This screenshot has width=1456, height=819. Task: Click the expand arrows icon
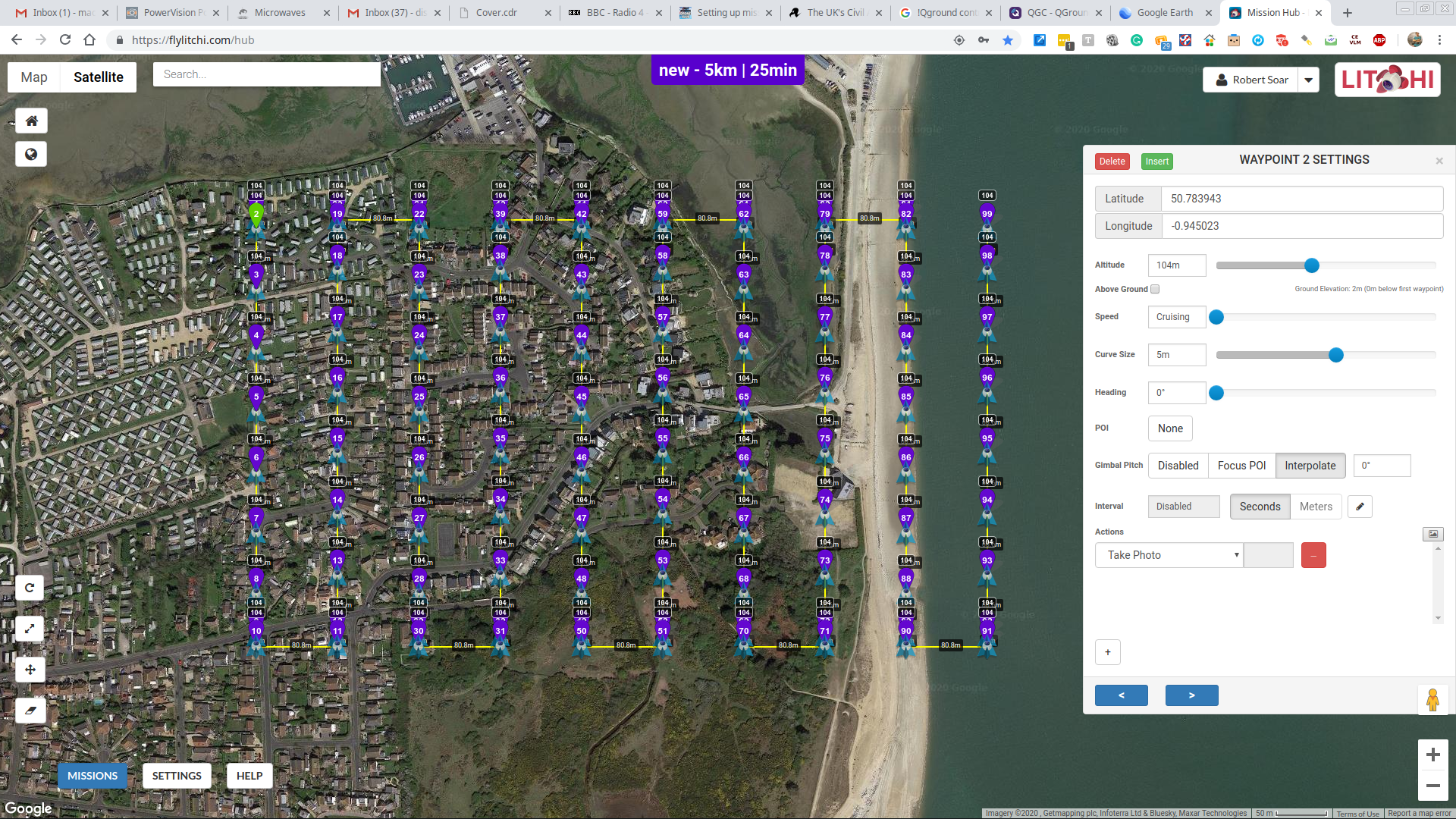pyautogui.click(x=30, y=629)
